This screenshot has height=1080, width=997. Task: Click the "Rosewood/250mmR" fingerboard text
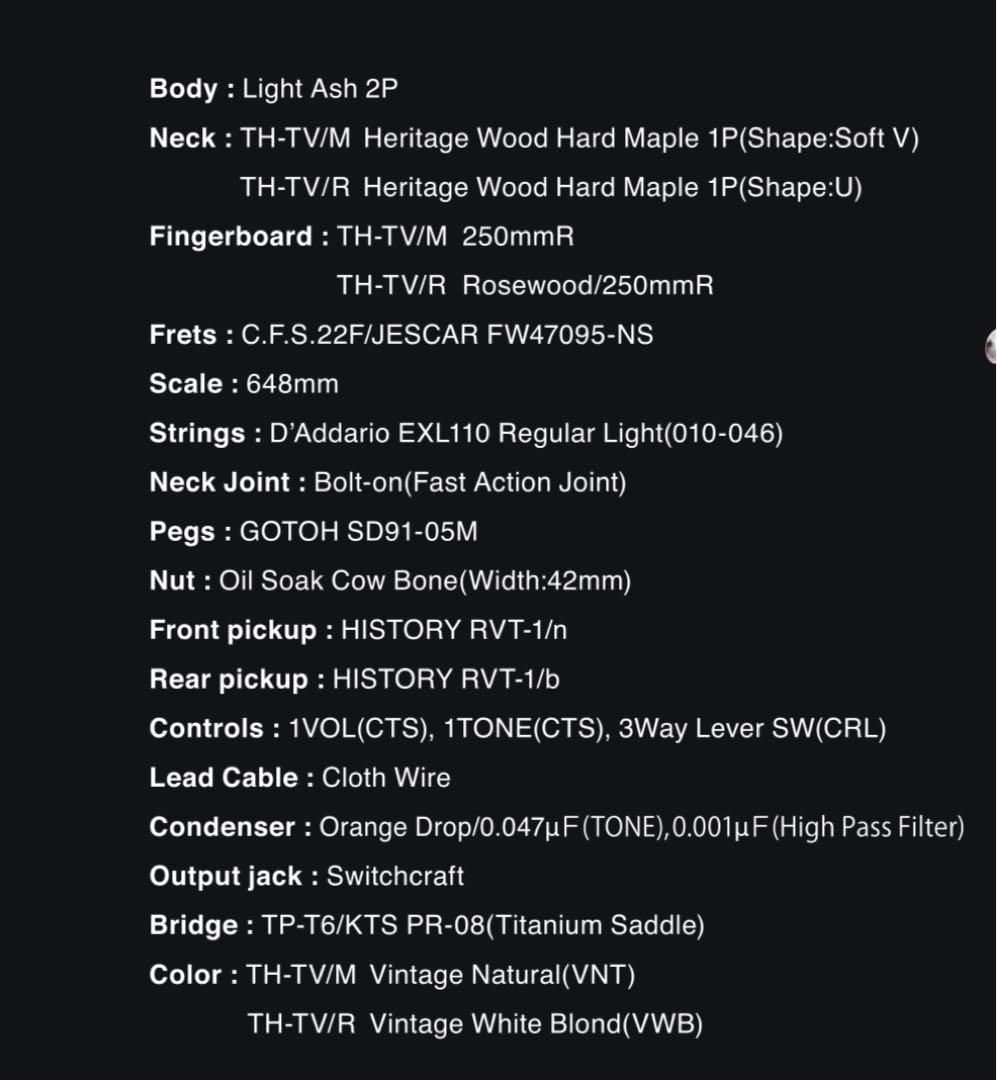pos(588,286)
